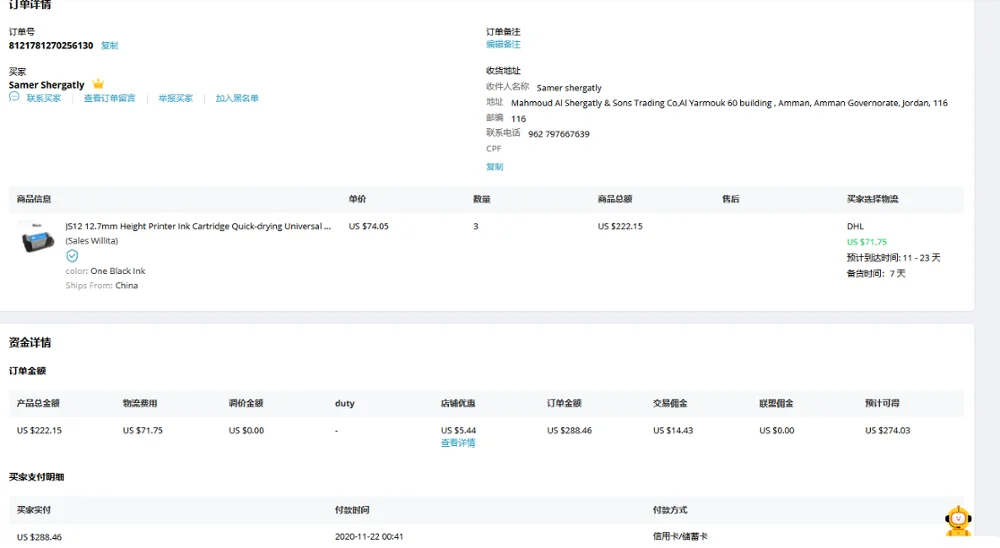The image size is (1000, 548).
Task: Click the 预计可得 column header
Action: coord(882,403)
